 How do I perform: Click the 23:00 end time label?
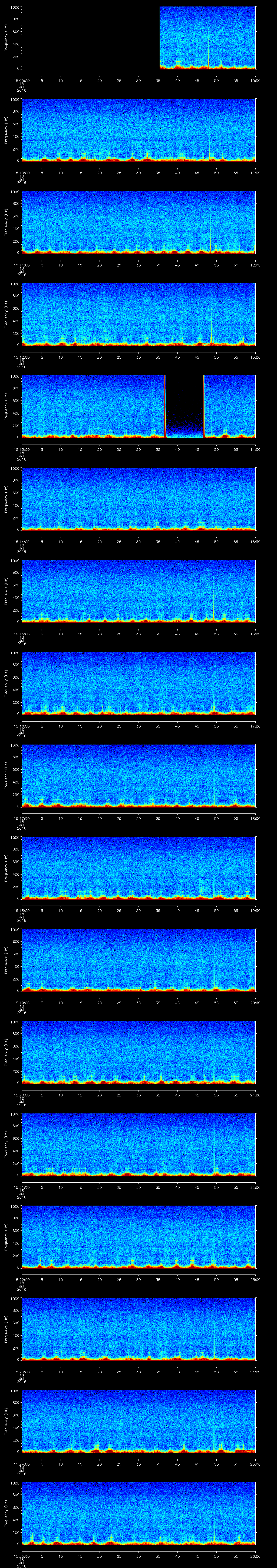255,1279
